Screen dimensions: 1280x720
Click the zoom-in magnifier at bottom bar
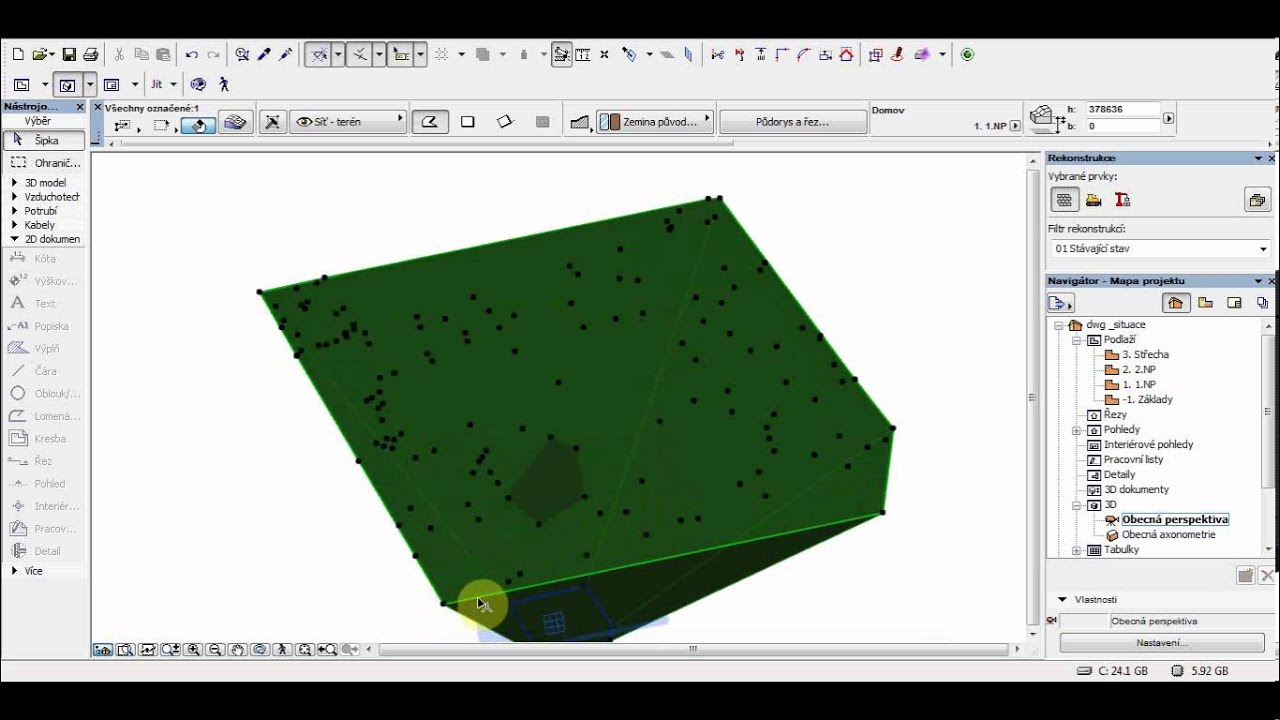click(193, 649)
